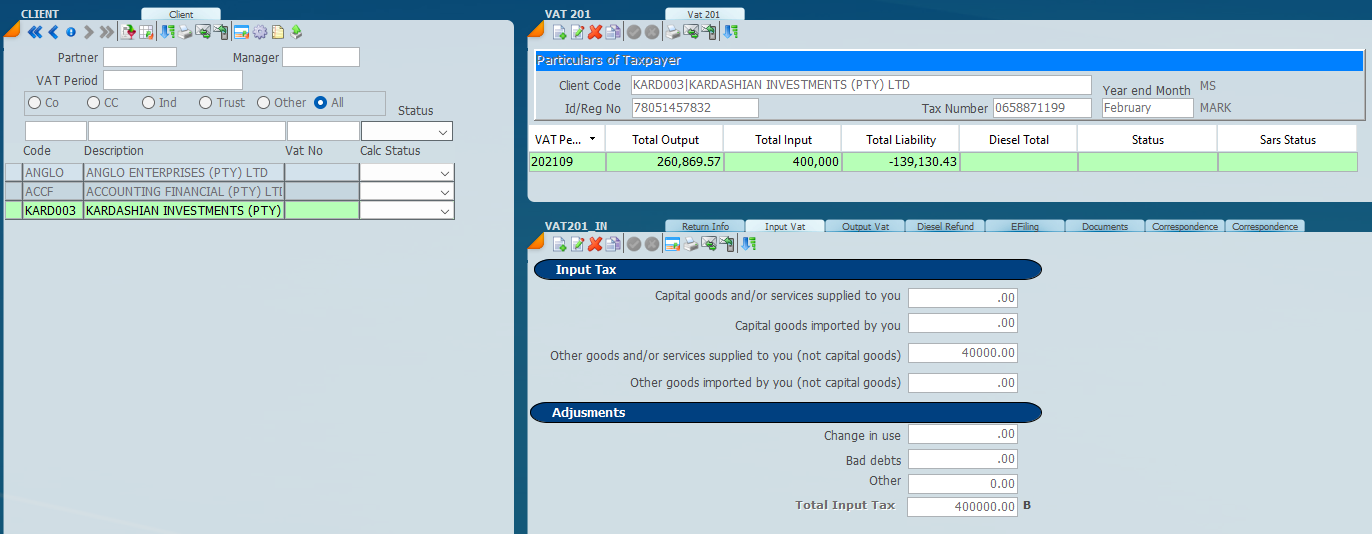Click the Total Liability column header
The image size is (1372, 534).
point(900,140)
